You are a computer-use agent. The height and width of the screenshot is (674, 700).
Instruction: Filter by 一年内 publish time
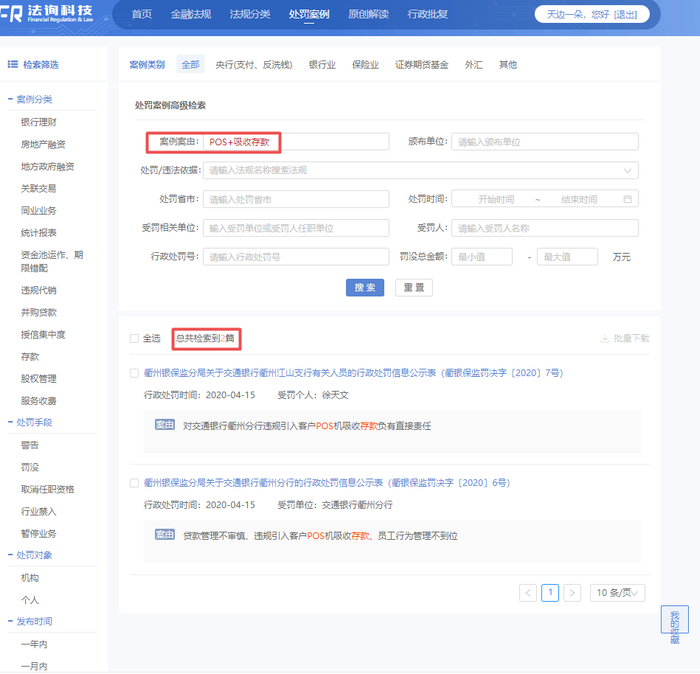click(34, 644)
